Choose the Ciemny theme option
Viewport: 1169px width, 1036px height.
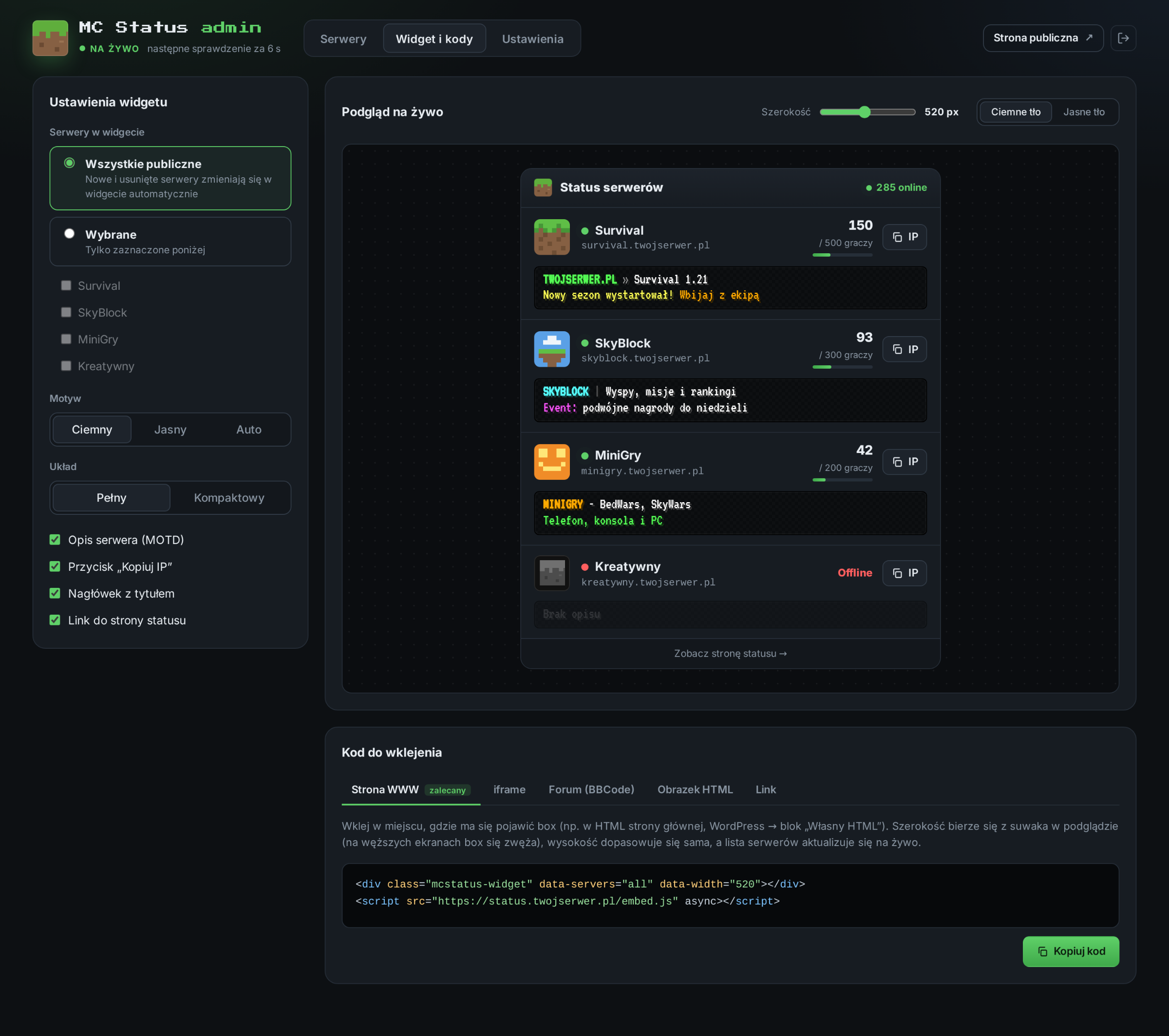pyautogui.click(x=92, y=430)
